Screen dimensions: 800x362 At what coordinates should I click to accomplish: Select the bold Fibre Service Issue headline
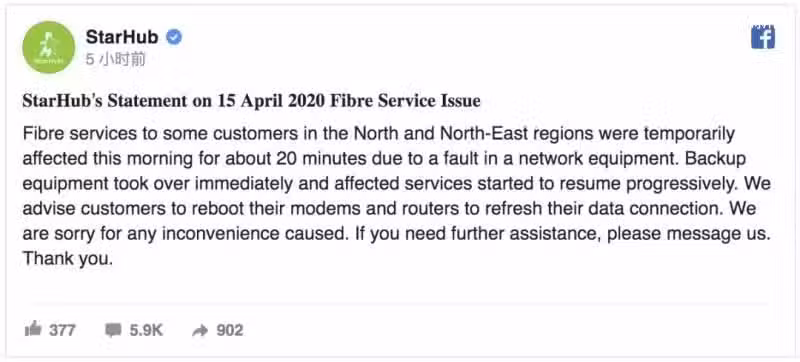(x=252, y=101)
